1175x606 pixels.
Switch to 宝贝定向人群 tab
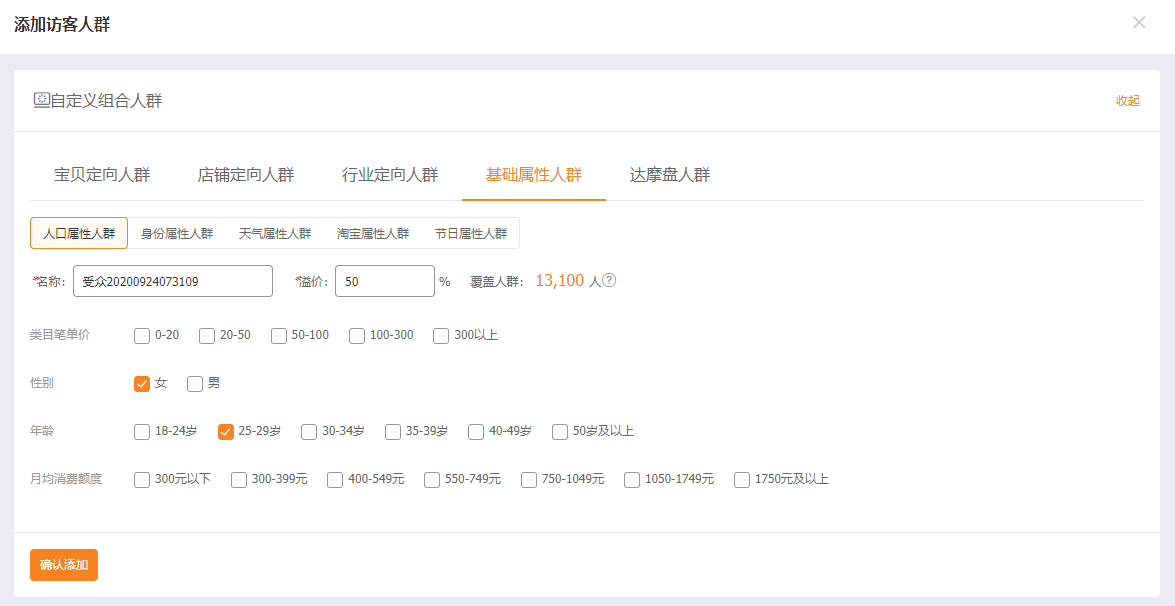pyautogui.click(x=102, y=175)
